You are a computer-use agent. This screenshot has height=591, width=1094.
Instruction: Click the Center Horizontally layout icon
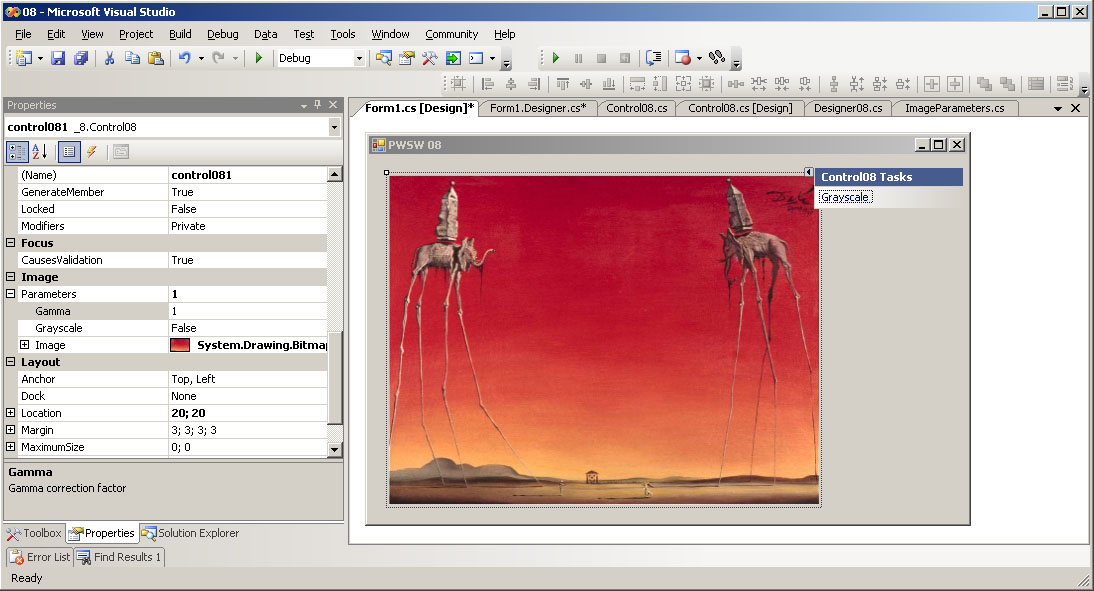(931, 84)
